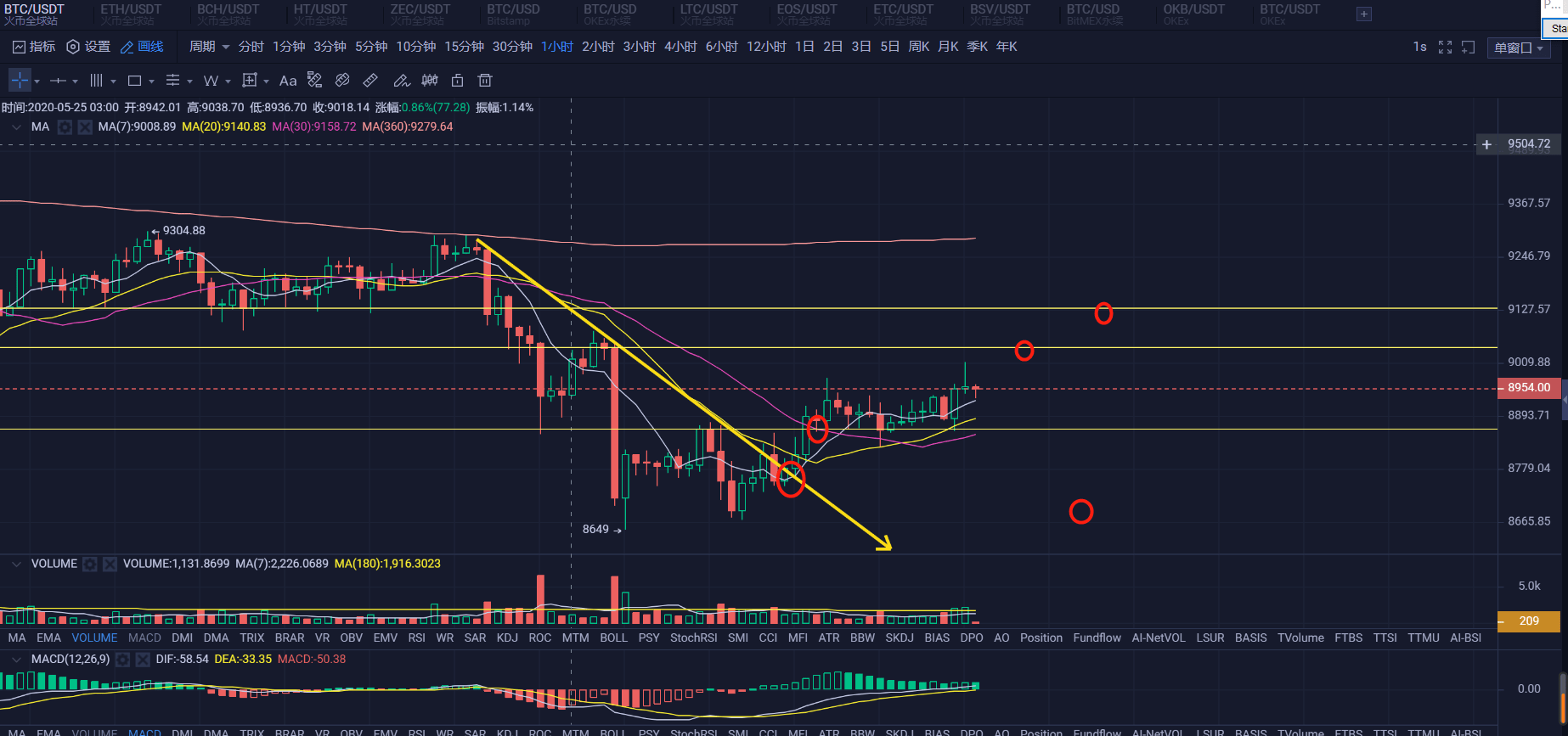Remove the VOLUME indicator with its X

[110, 564]
